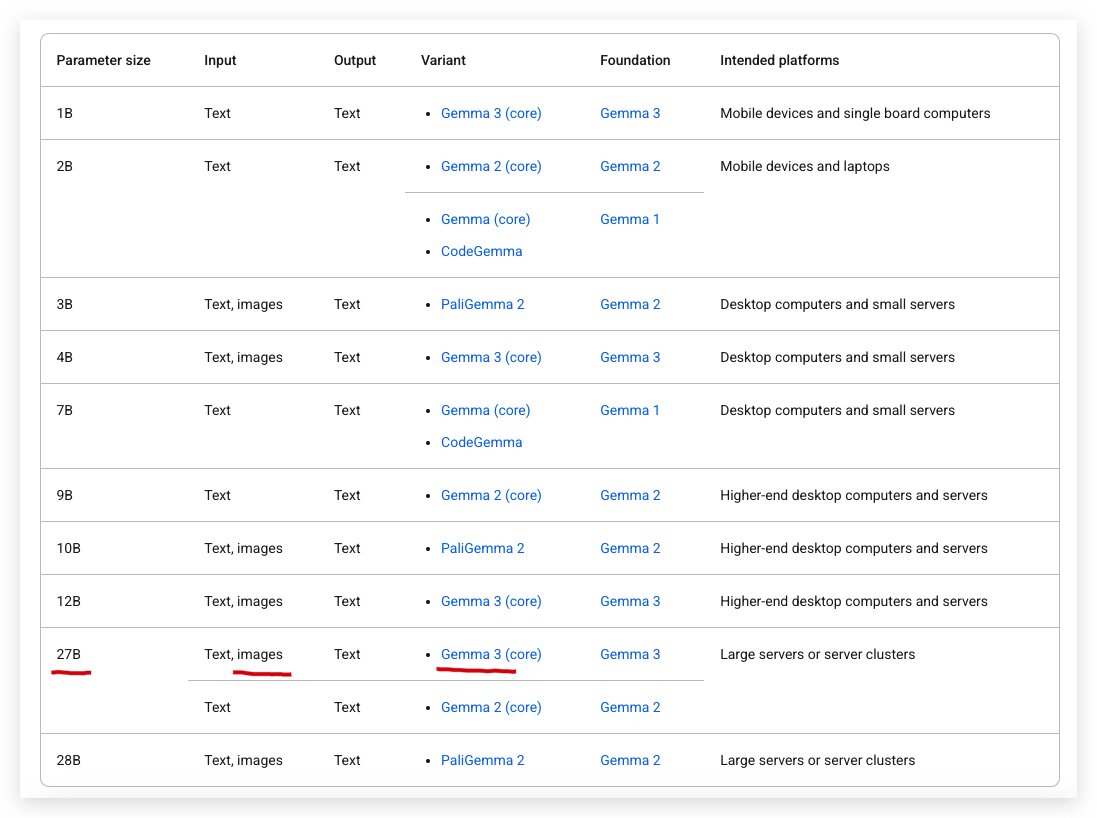Open Gemma 2 foundation link in 3B row
The image size is (1097, 818).
click(x=630, y=304)
